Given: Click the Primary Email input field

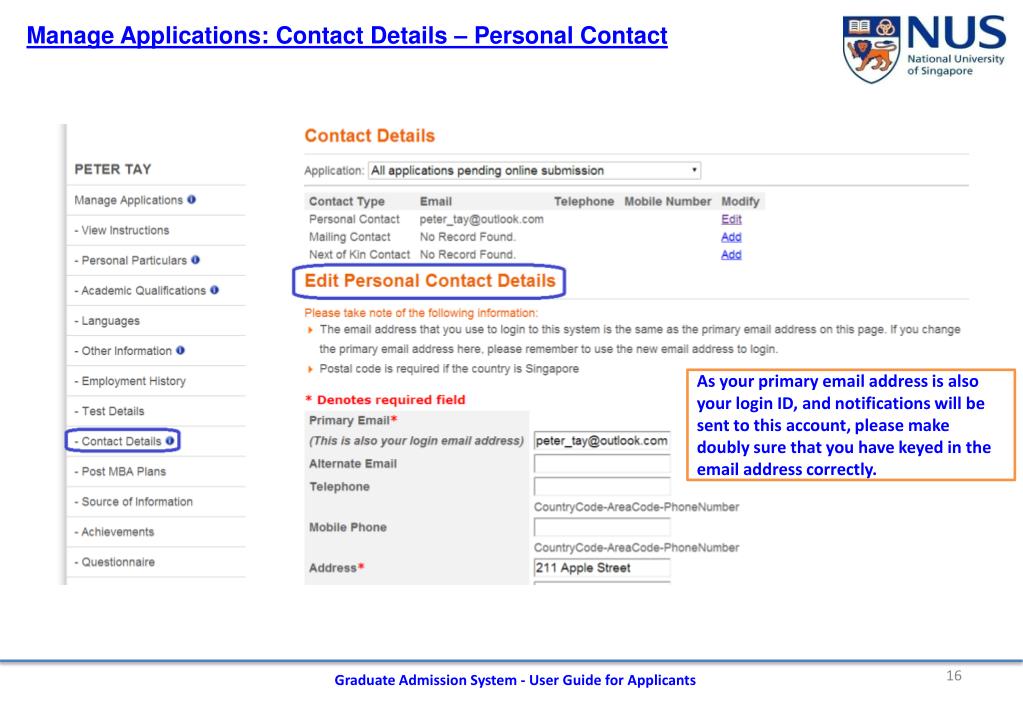Looking at the screenshot, I should tap(602, 440).
